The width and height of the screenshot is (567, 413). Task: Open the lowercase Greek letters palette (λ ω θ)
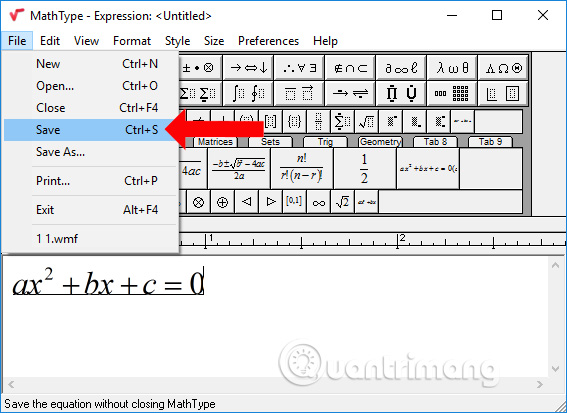tap(452, 68)
